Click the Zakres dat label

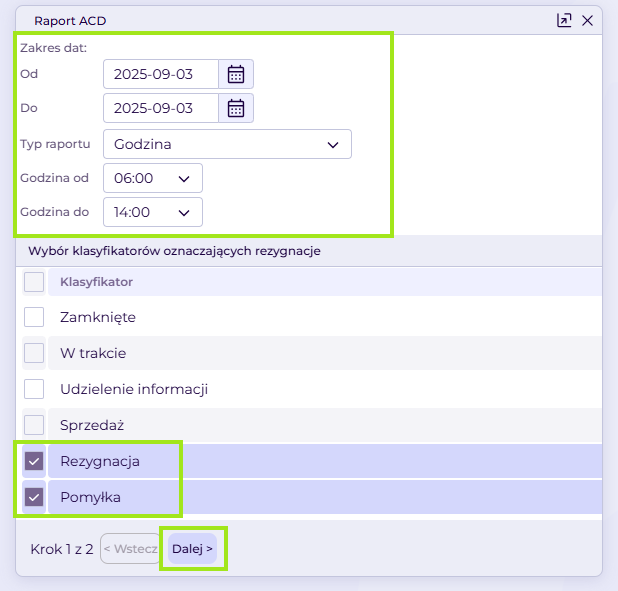[x=54, y=48]
